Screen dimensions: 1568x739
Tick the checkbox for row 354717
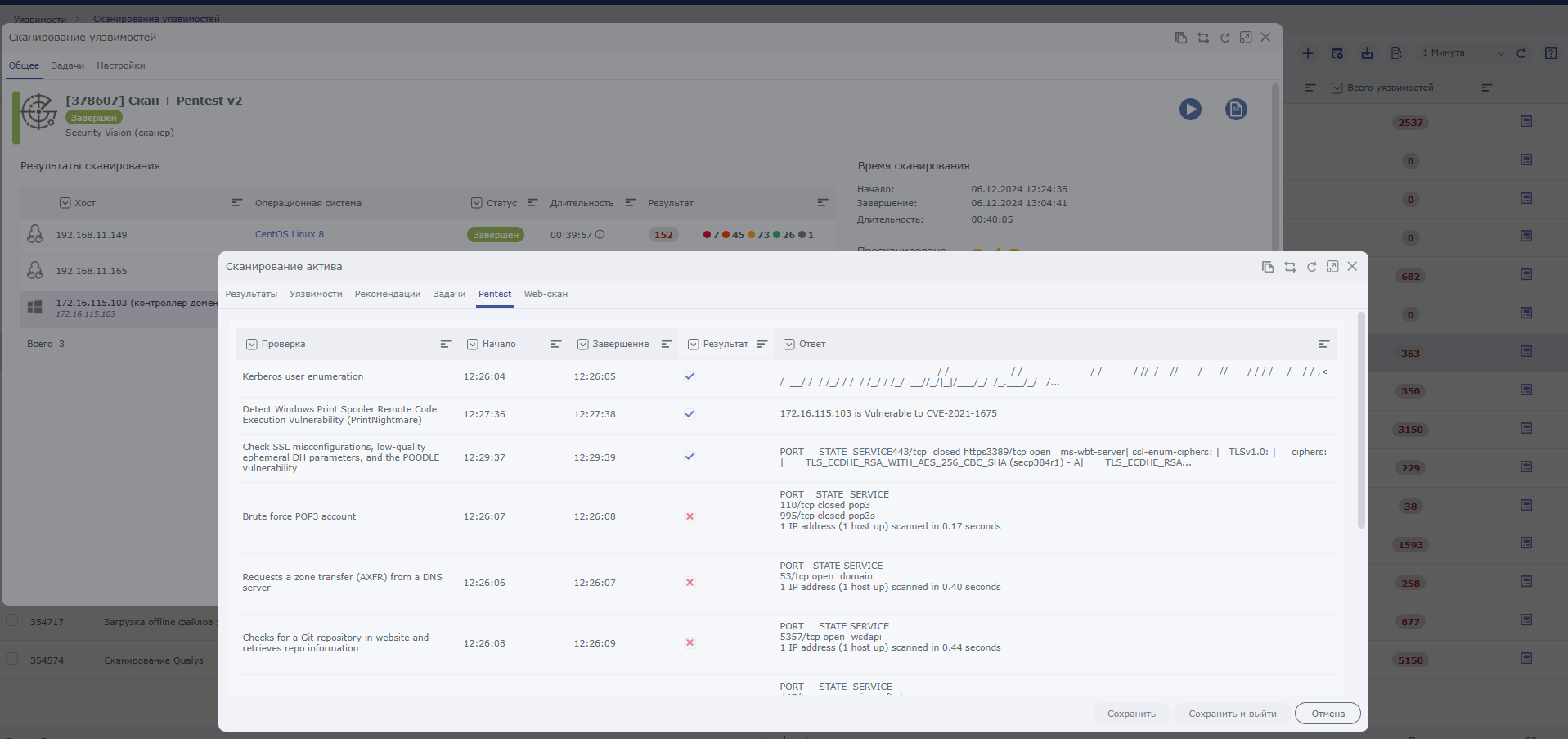12,620
